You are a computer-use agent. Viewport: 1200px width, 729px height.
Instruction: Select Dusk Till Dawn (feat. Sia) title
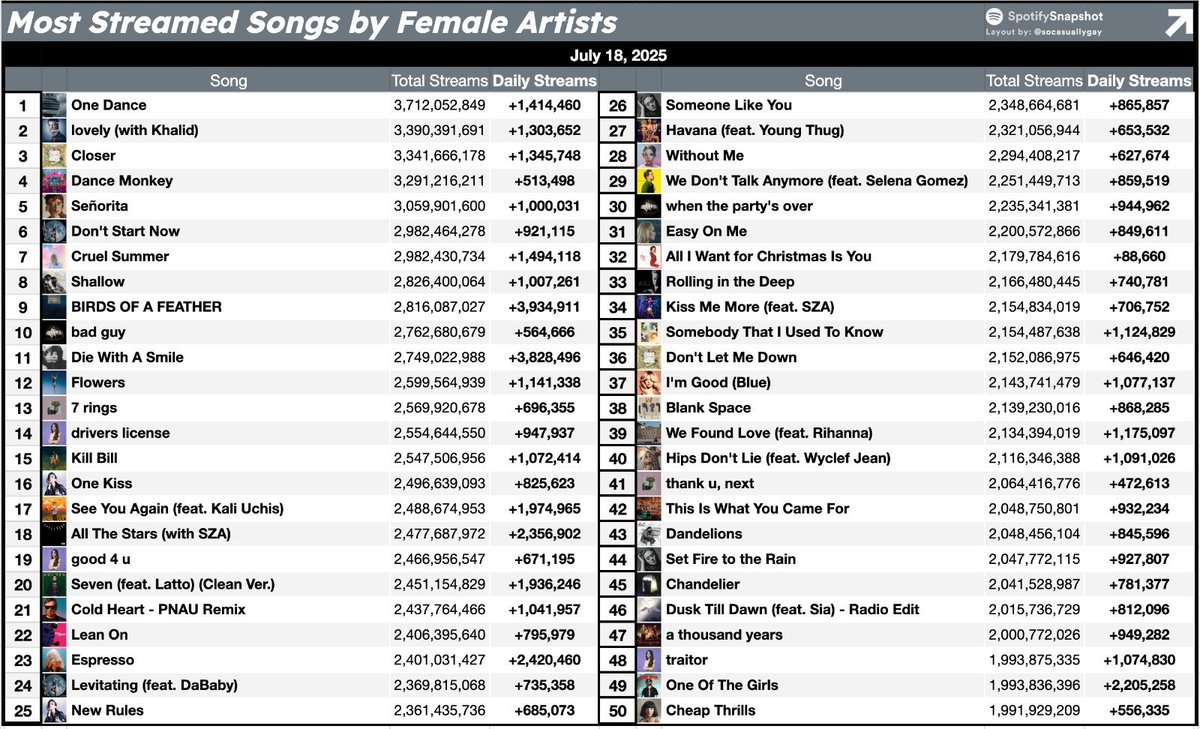pos(792,609)
